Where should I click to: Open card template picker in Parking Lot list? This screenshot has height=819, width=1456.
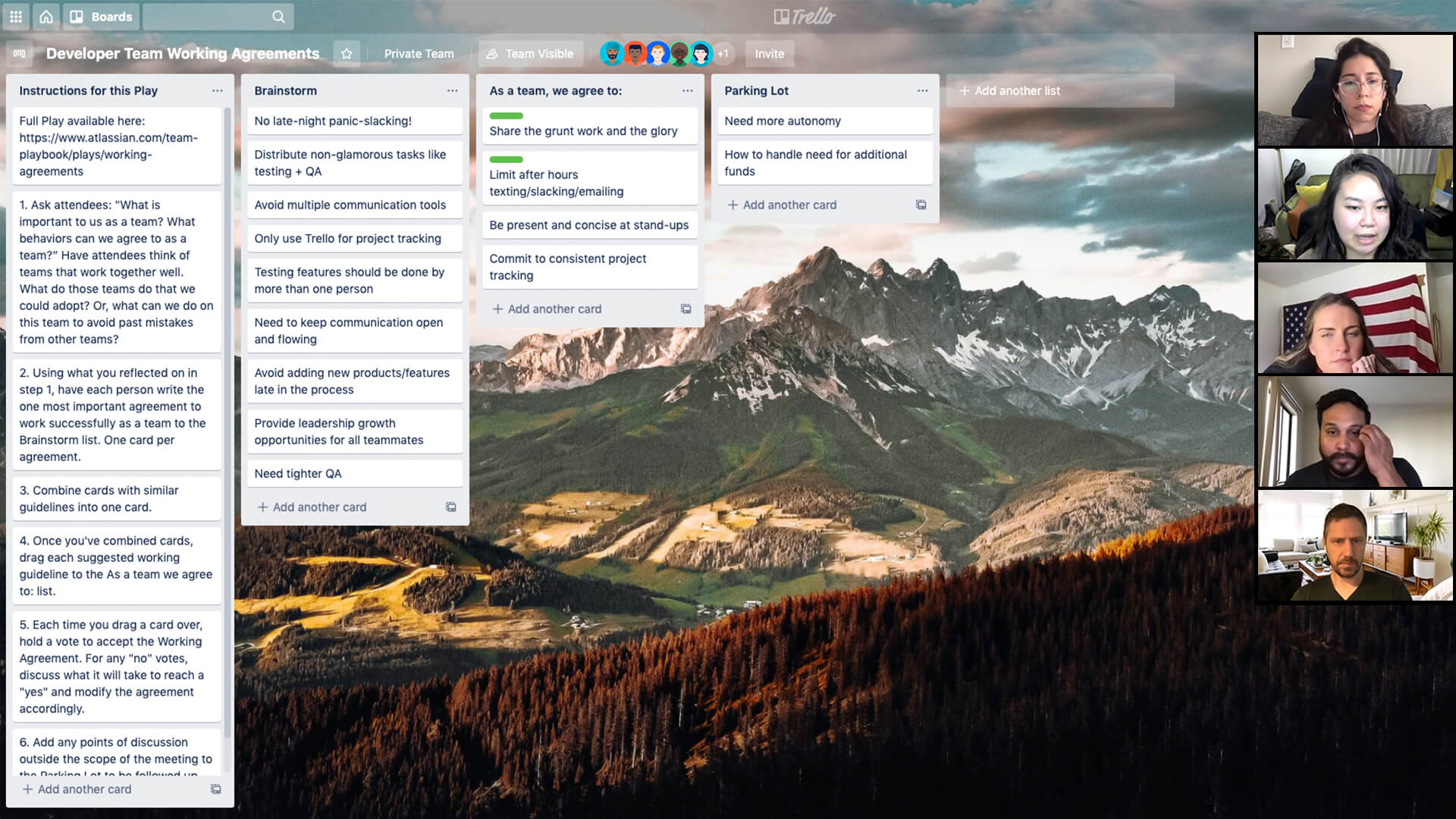[x=921, y=205]
